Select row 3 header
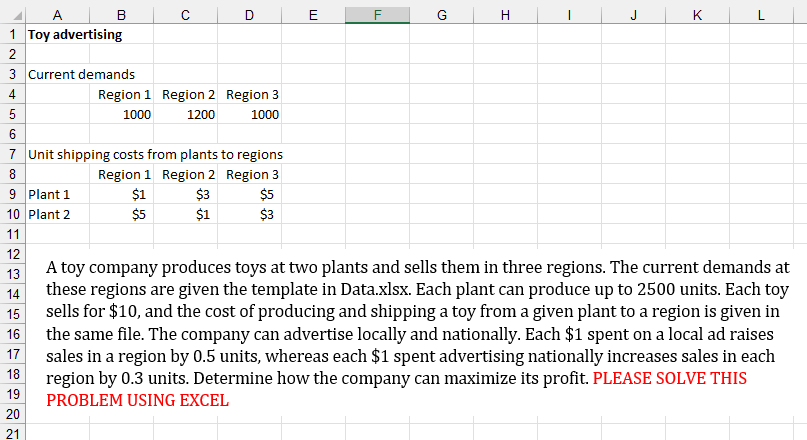The width and height of the screenshot is (807, 440). point(12,74)
